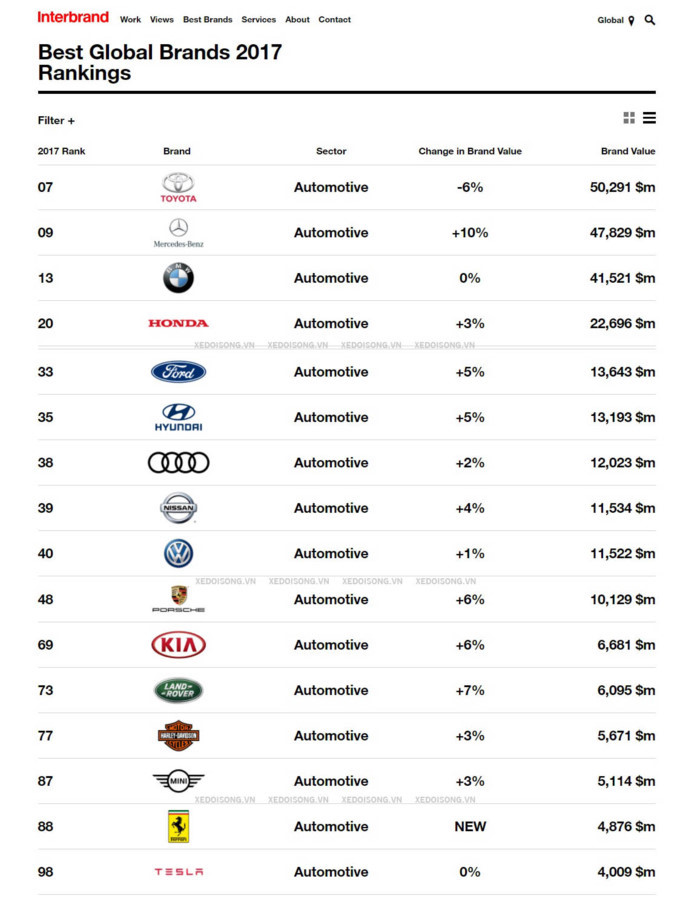Select the Toyota brand logo

pos(178,187)
